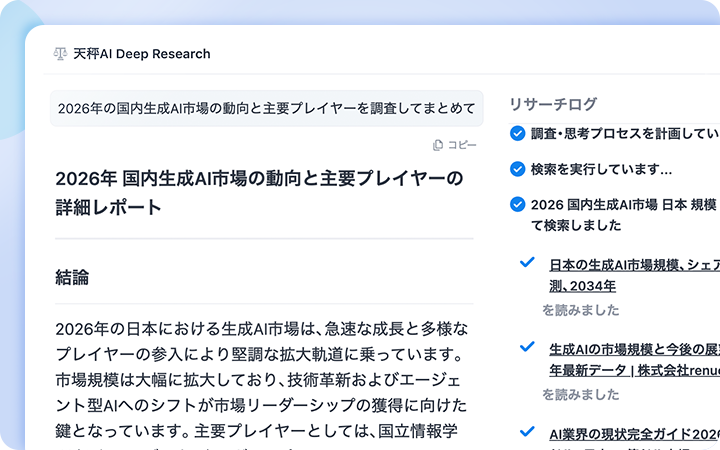Open the AI業界の現状完全ガイド link

point(635,438)
